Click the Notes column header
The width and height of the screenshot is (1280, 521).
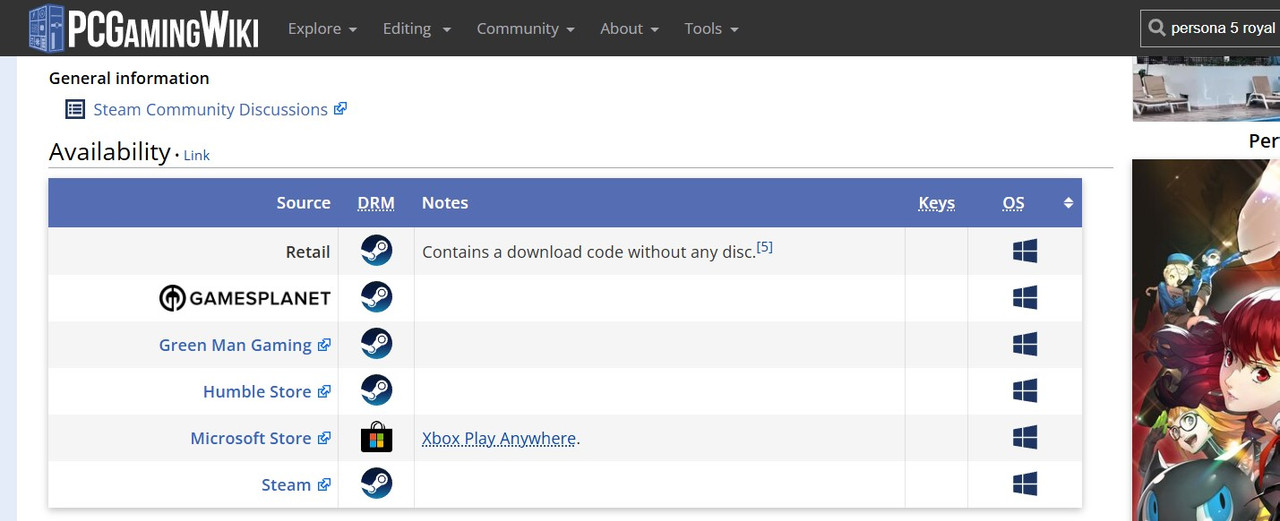[x=445, y=202]
